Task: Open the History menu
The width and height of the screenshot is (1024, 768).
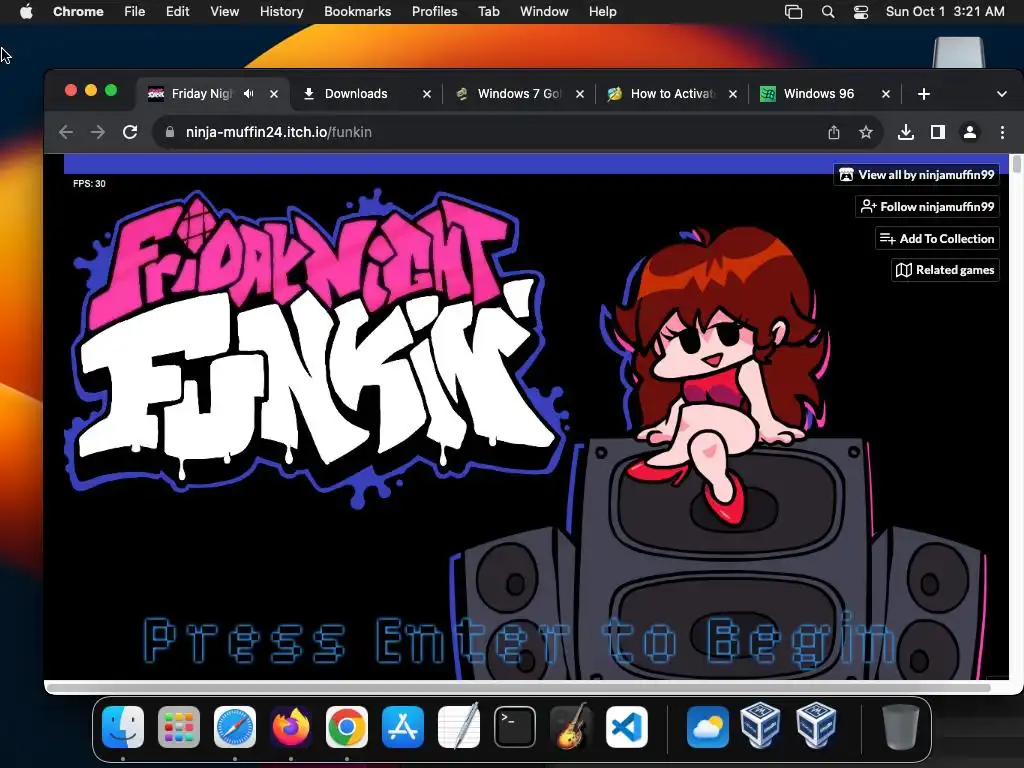Action: (x=281, y=12)
